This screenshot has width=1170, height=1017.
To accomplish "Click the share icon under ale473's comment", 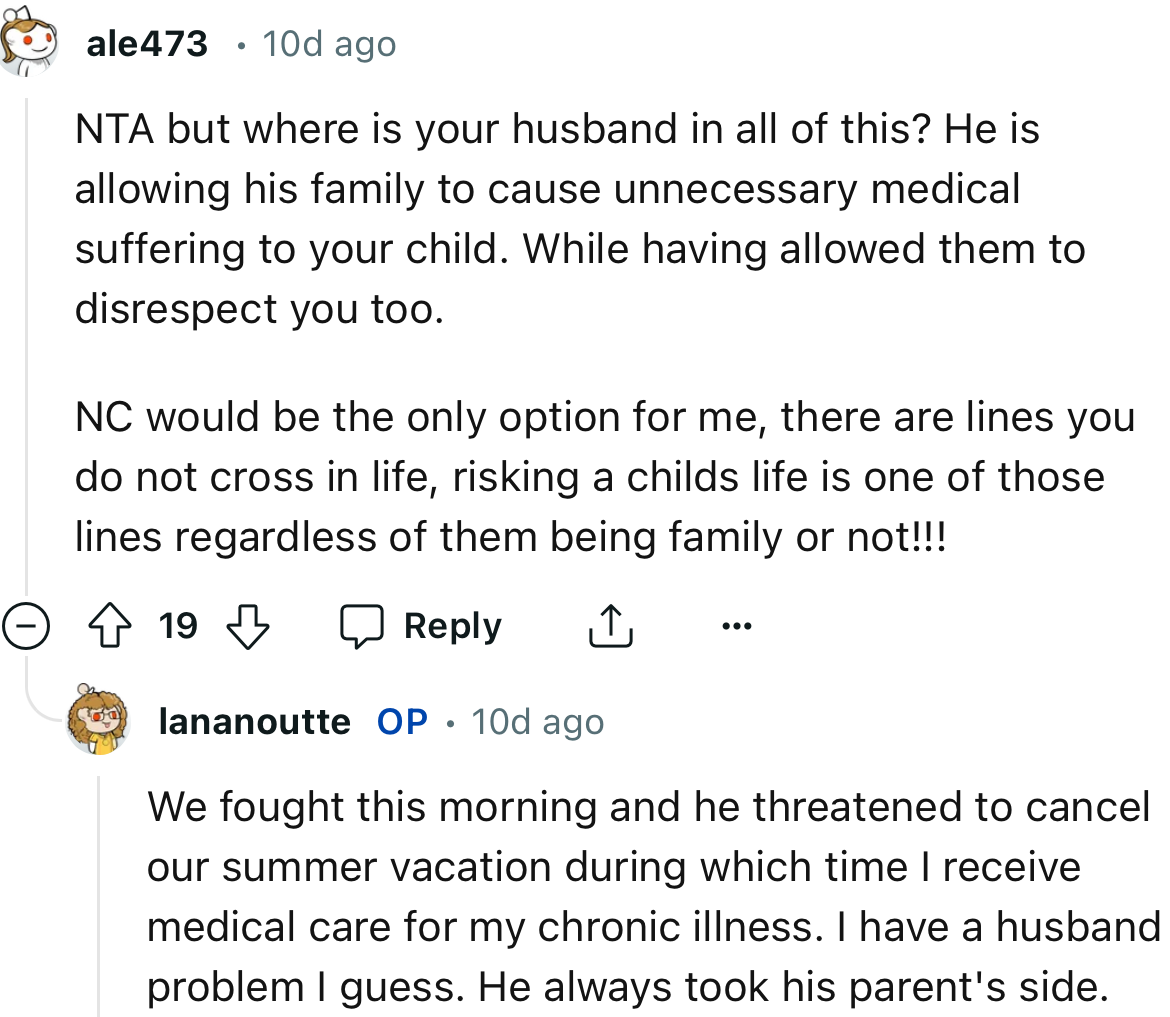I will tap(611, 625).
